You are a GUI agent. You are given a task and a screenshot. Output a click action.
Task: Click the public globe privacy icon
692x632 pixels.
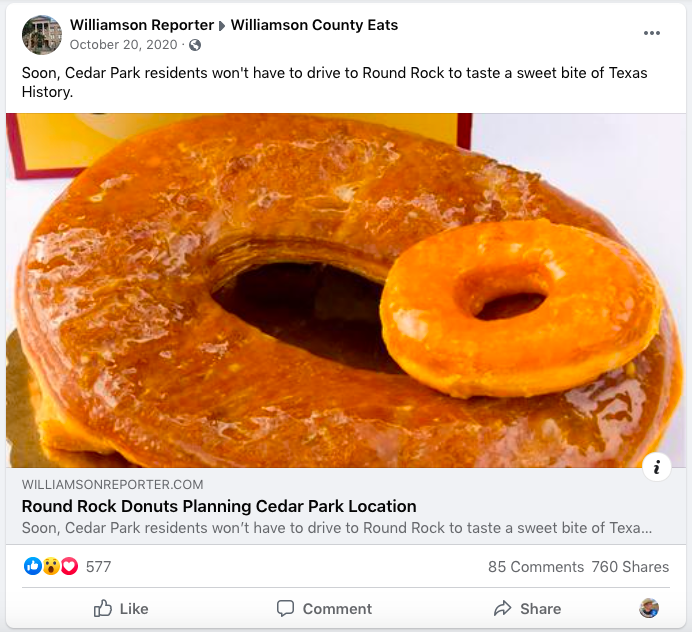coord(195,45)
